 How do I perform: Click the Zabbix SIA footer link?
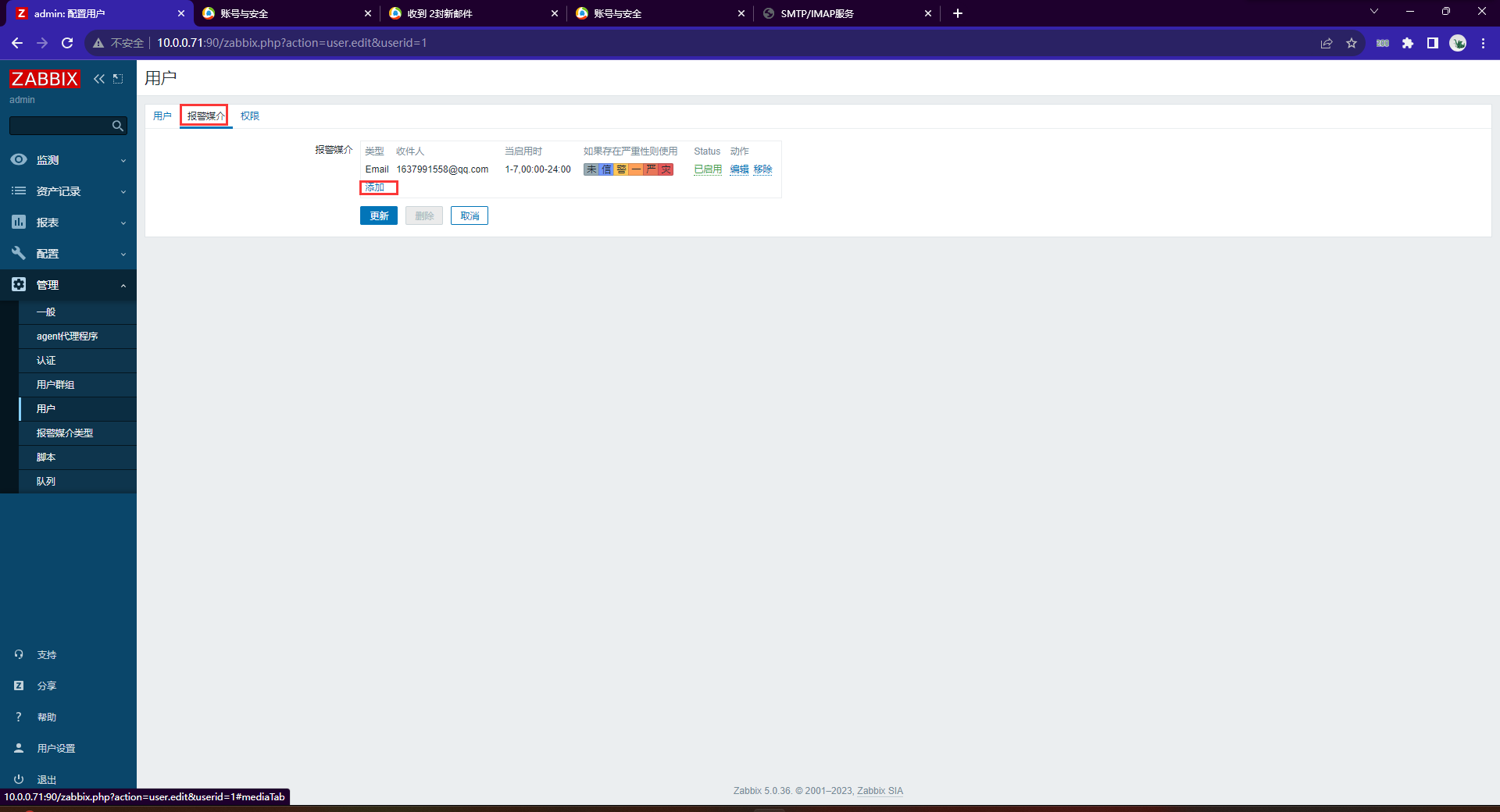[880, 791]
